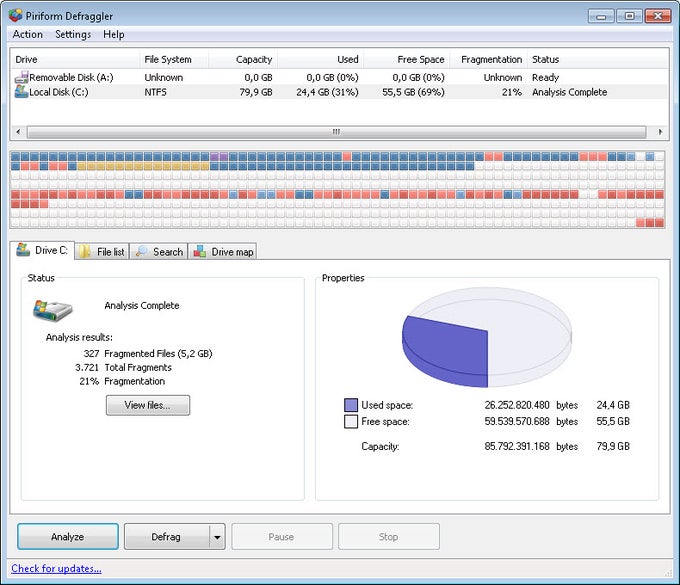Click the View files... button
The width and height of the screenshot is (680, 585).
tap(148, 405)
